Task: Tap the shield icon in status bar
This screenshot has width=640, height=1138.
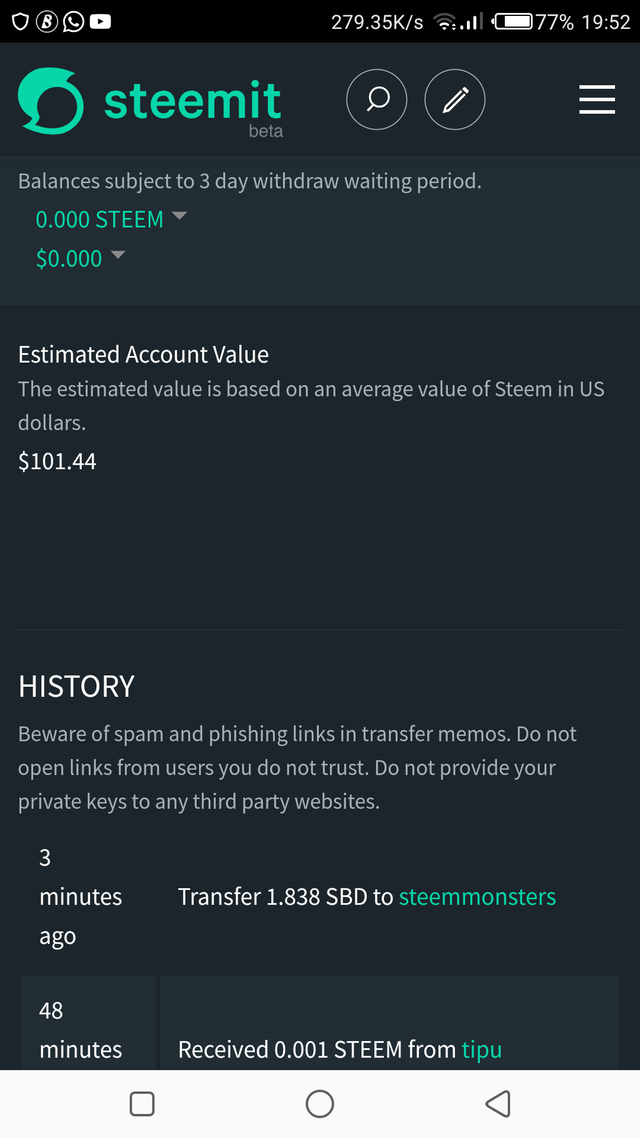Action: pyautogui.click(x=20, y=21)
